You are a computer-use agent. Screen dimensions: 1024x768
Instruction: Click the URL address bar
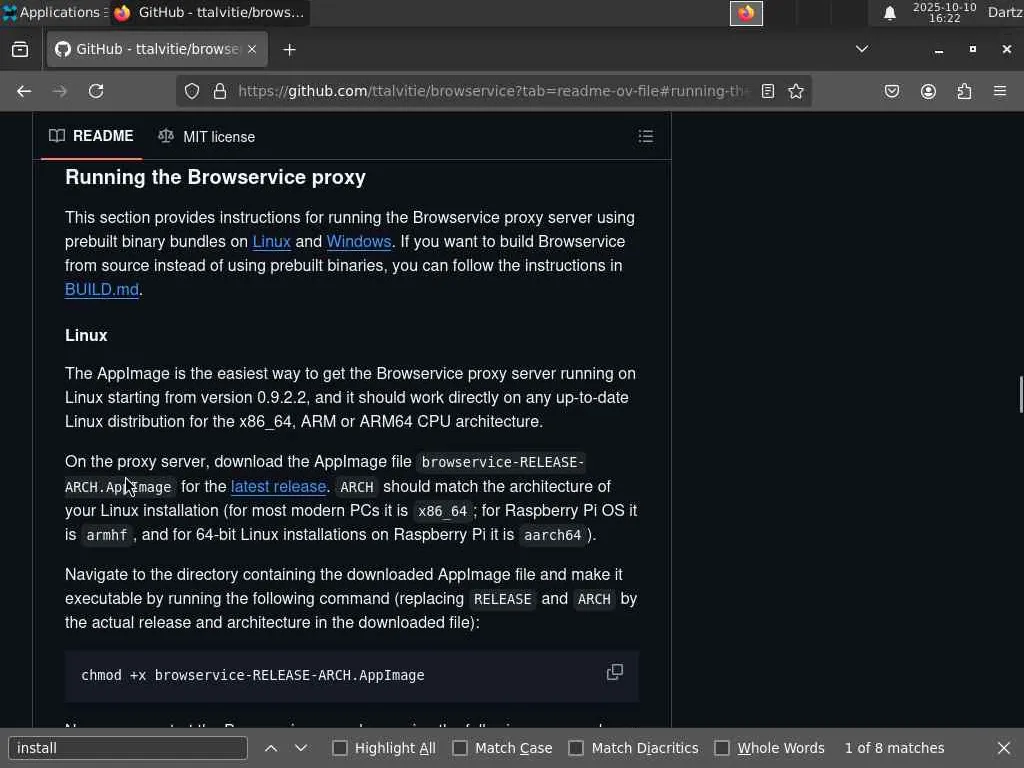[x=493, y=91]
